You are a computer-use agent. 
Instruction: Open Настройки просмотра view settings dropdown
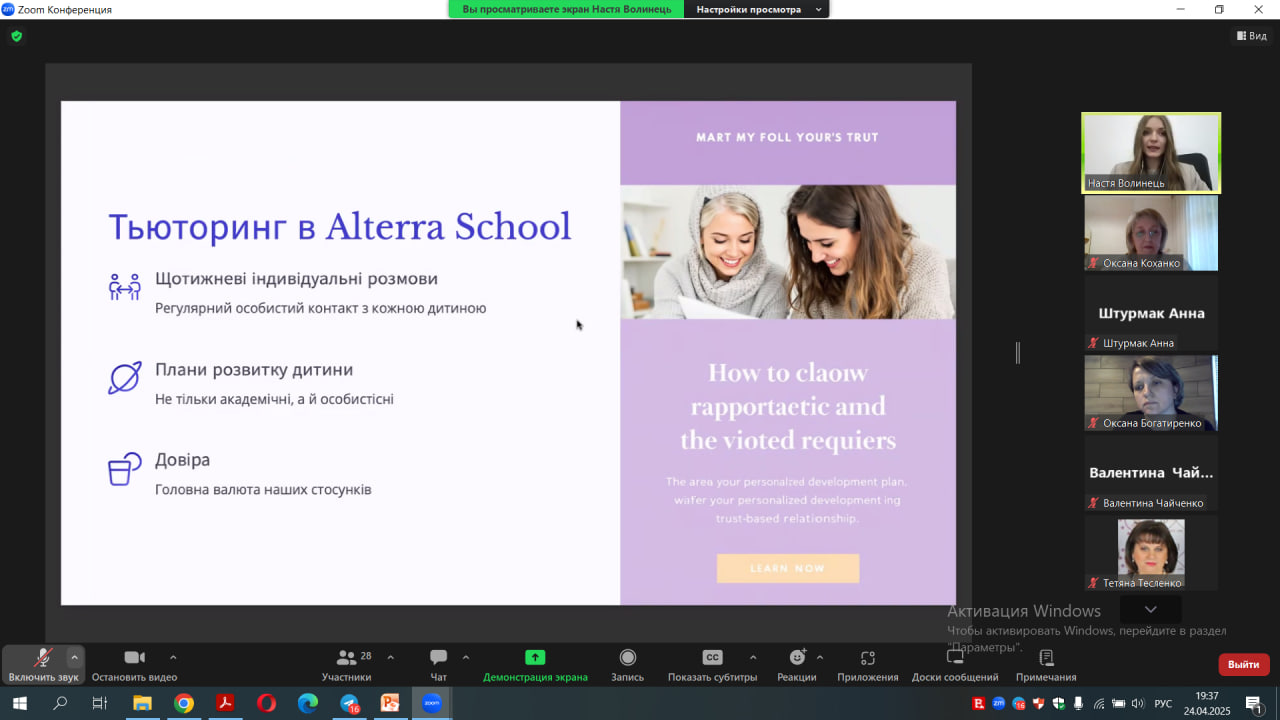757,9
